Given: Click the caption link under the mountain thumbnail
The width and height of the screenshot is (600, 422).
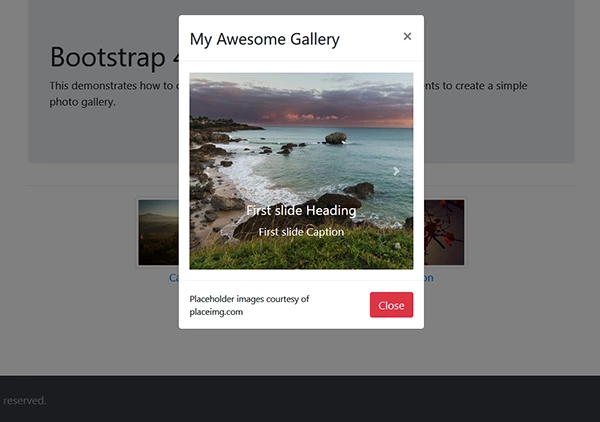Looking at the screenshot, I should 174,278.
